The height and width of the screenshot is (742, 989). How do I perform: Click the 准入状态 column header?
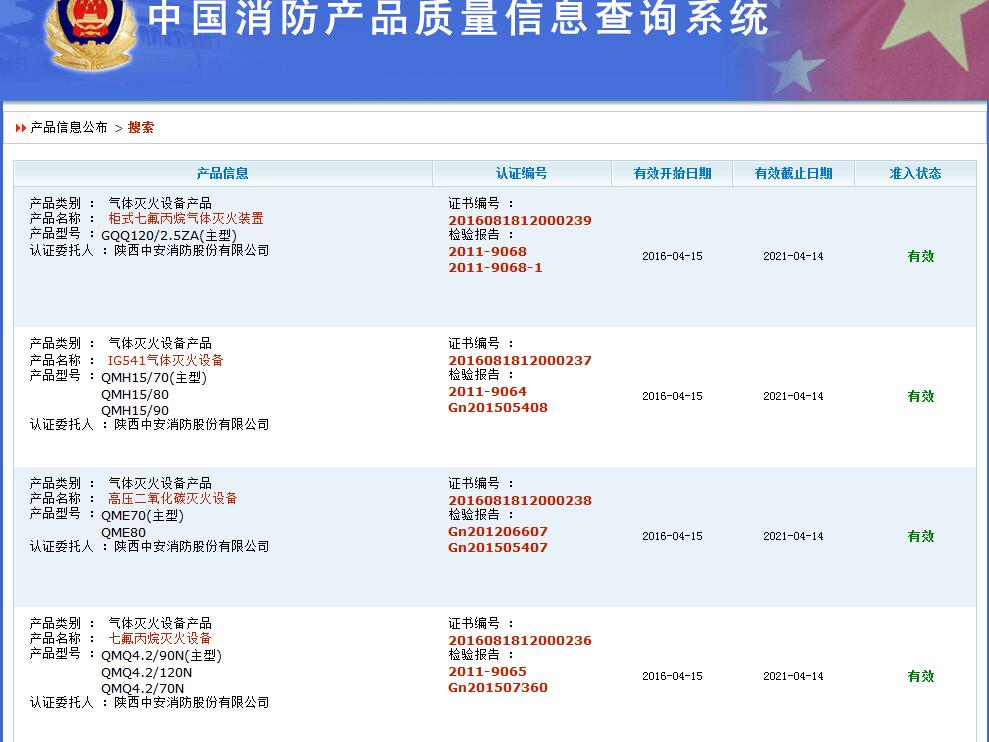point(915,173)
